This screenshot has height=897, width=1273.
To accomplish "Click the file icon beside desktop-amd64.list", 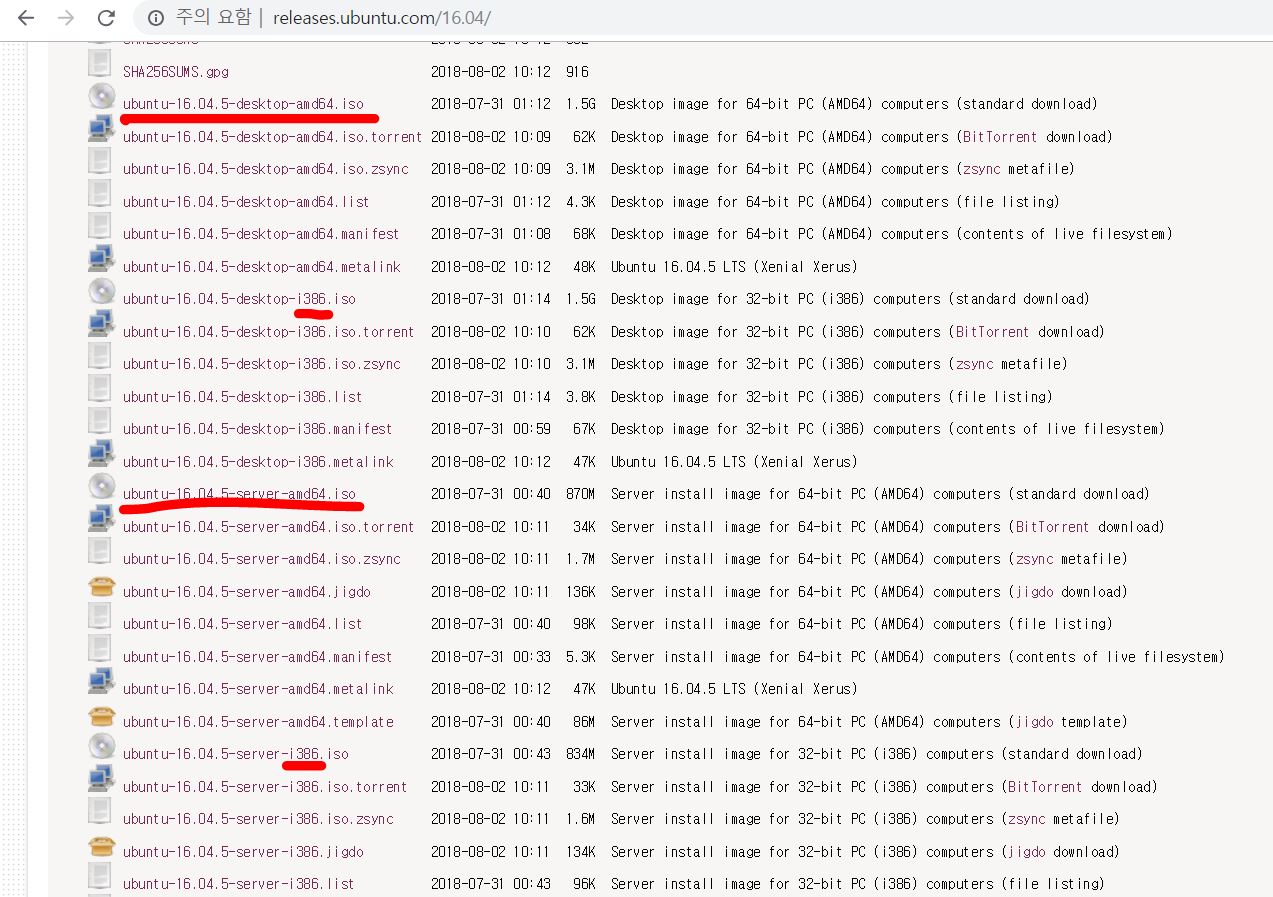I will tap(100, 194).
